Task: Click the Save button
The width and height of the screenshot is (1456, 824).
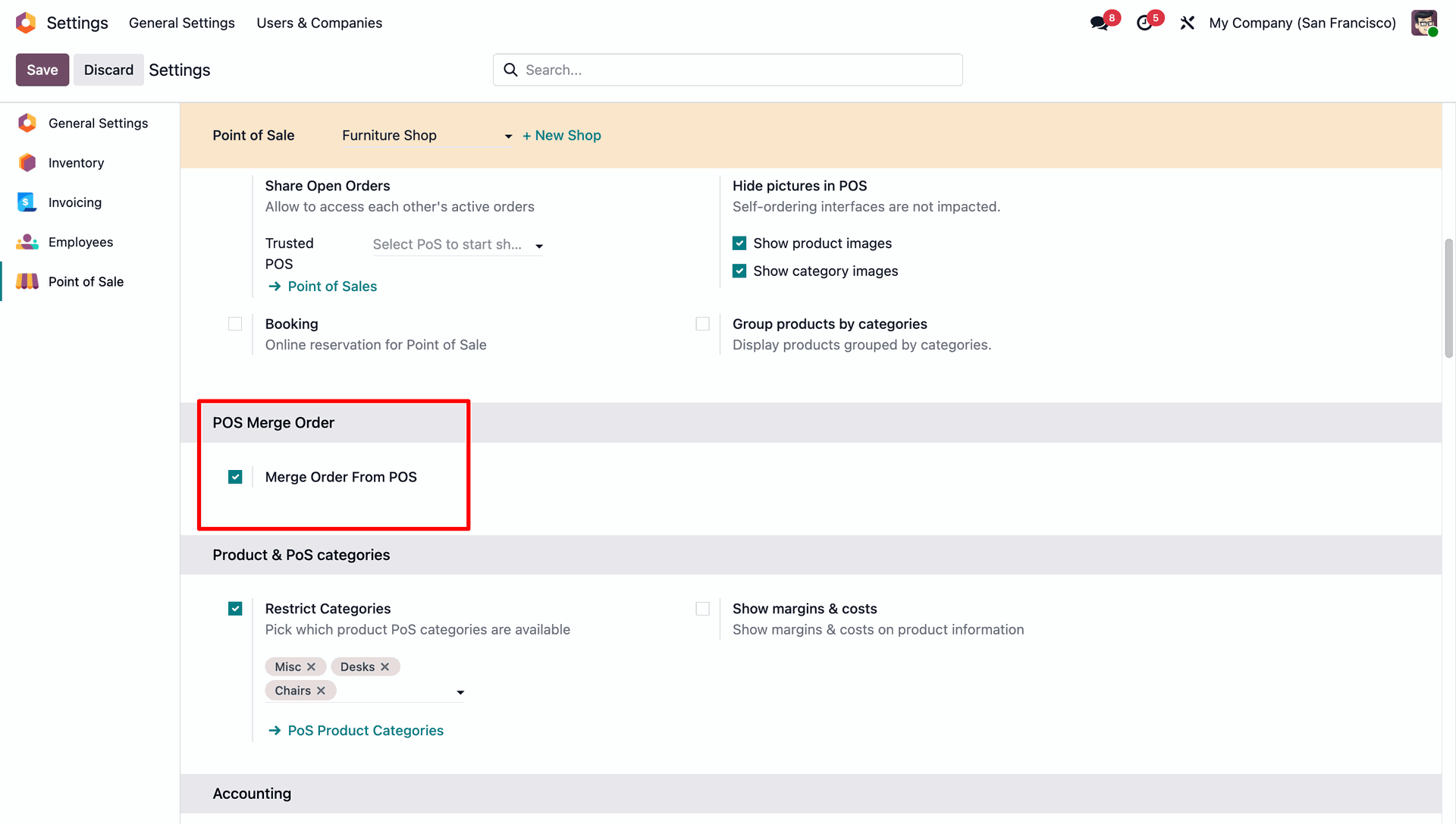Action: [x=42, y=70]
